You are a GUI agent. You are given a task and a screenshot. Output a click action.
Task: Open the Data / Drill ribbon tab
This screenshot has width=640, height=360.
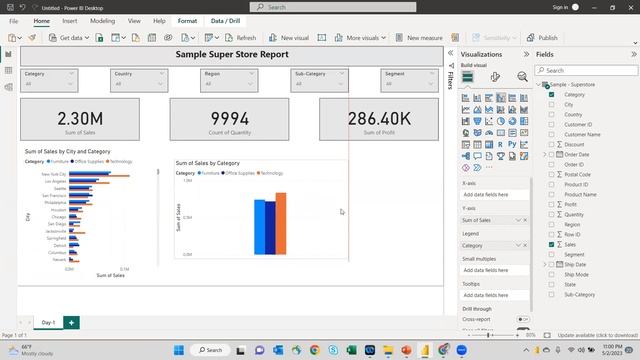(225, 21)
